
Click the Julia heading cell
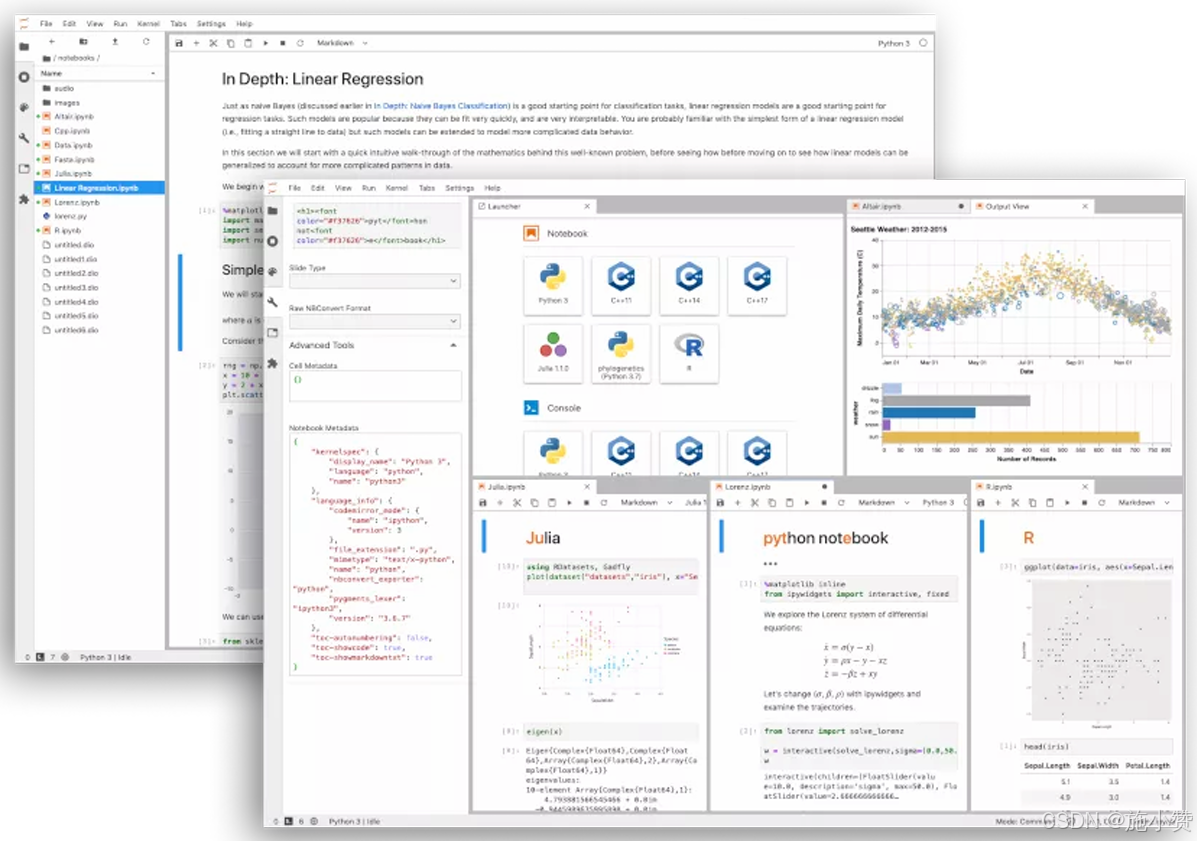(543, 538)
